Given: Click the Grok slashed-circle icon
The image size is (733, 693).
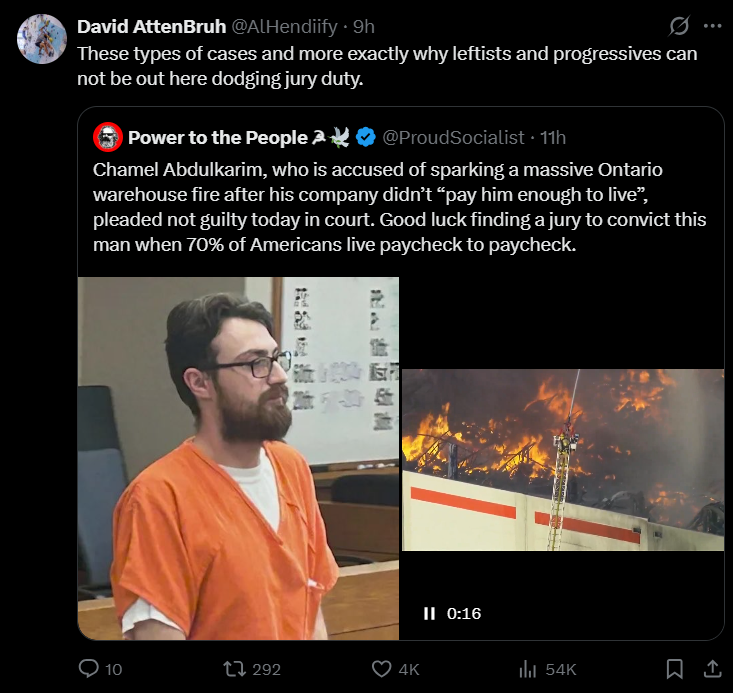Looking at the screenshot, I should click(679, 26).
